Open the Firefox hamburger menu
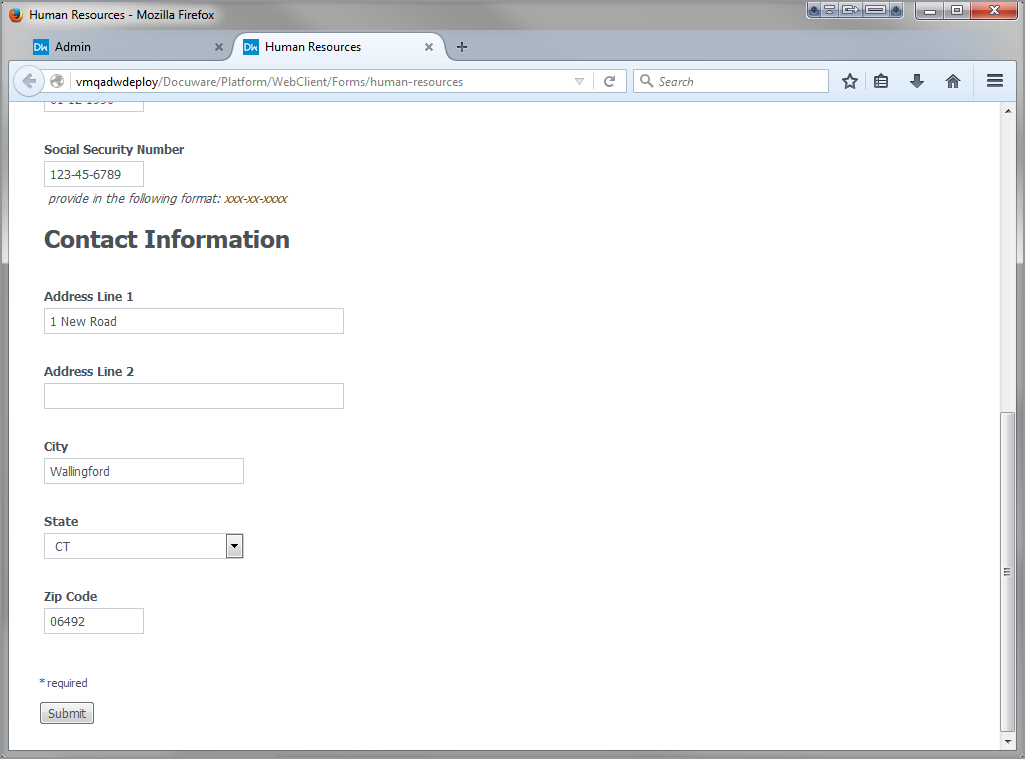This screenshot has height=759, width=1025. pyautogui.click(x=994, y=81)
